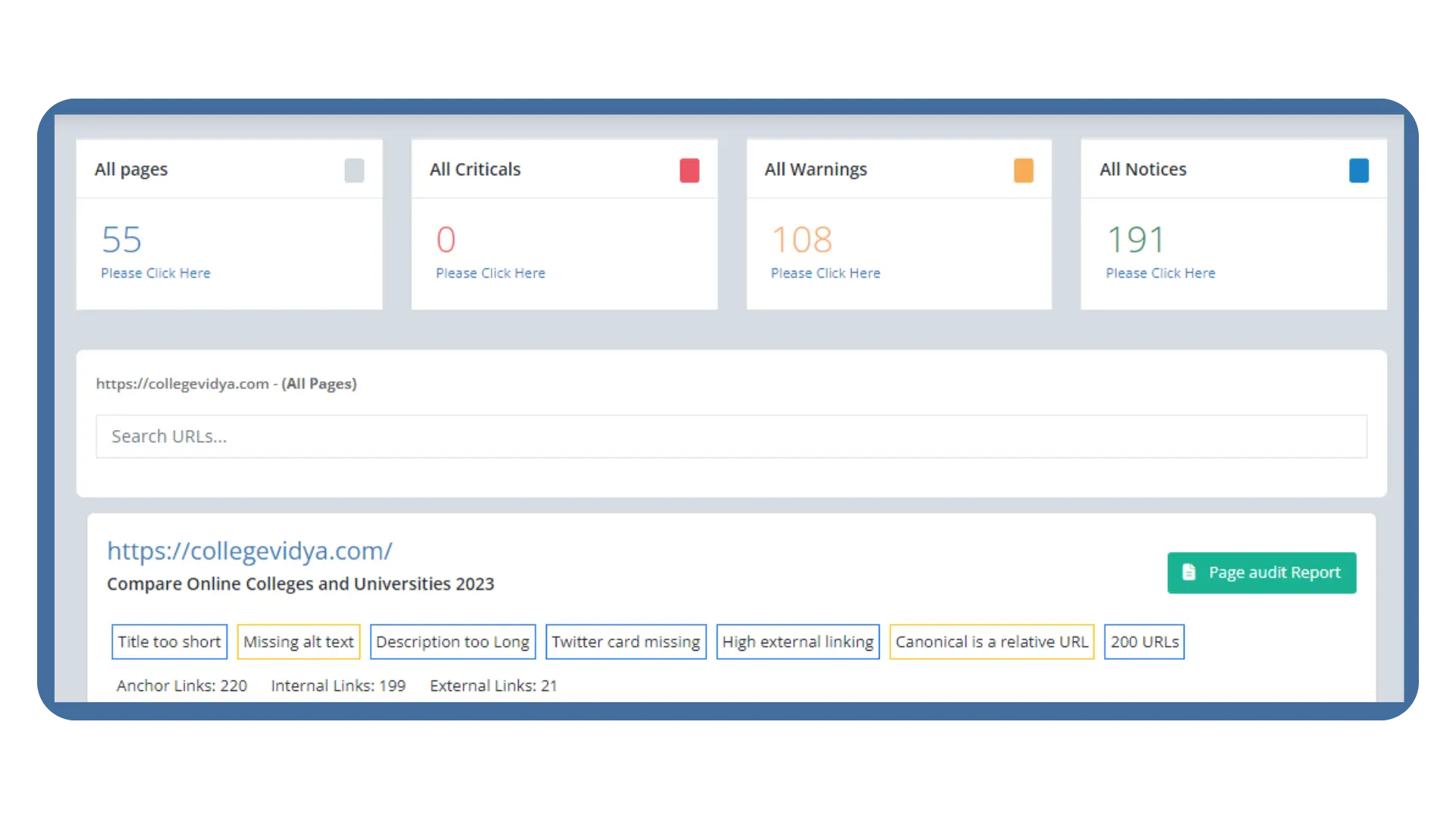The height and width of the screenshot is (819, 1456).
Task: Open Please Click Here under All Criticals
Action: (491, 273)
